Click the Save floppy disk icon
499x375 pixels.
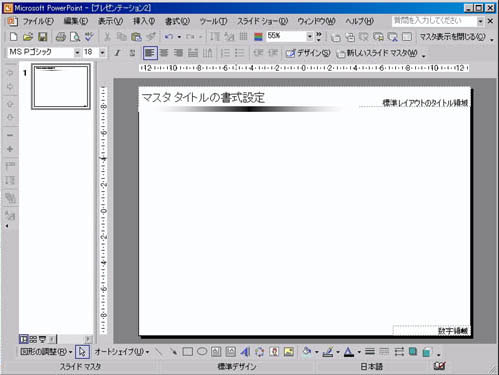pos(43,37)
